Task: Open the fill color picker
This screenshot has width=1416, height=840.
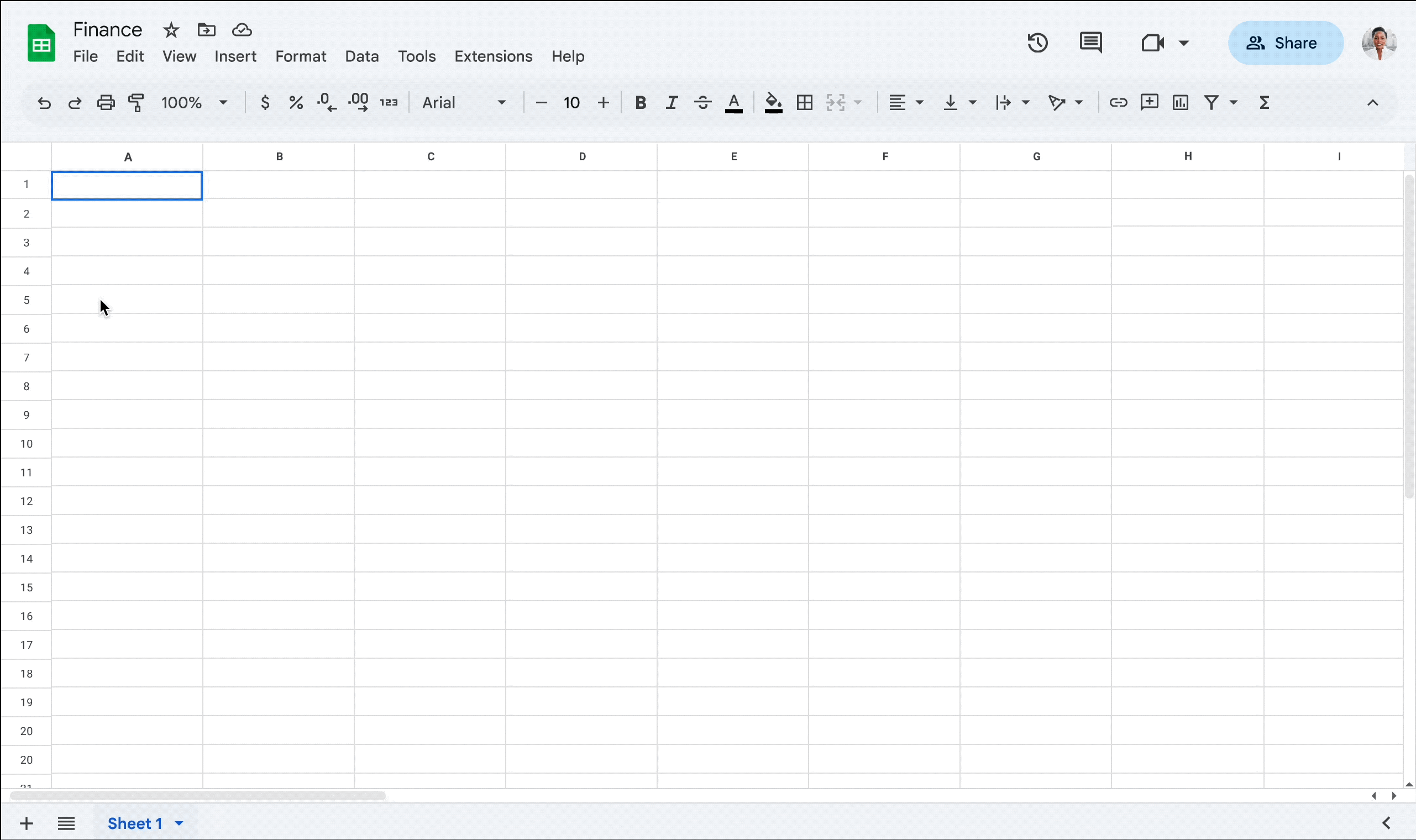Action: click(x=773, y=102)
